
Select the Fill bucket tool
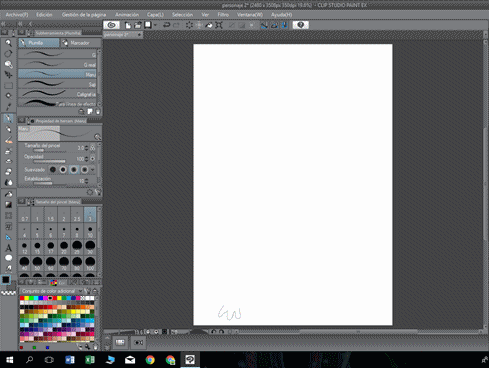click(8, 194)
